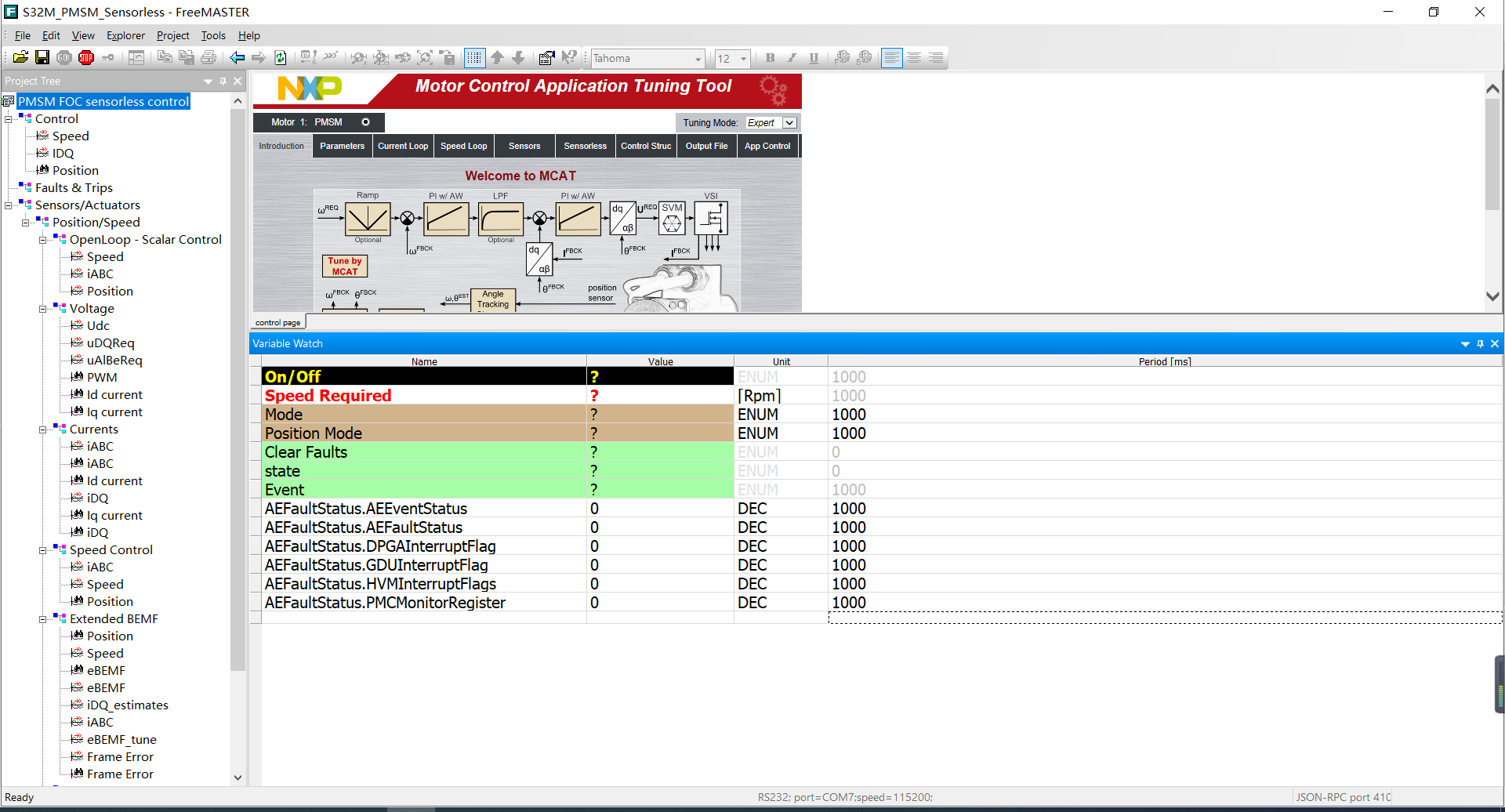Align text right in the toolbar
The width and height of the screenshot is (1505, 812).
click(x=936, y=58)
